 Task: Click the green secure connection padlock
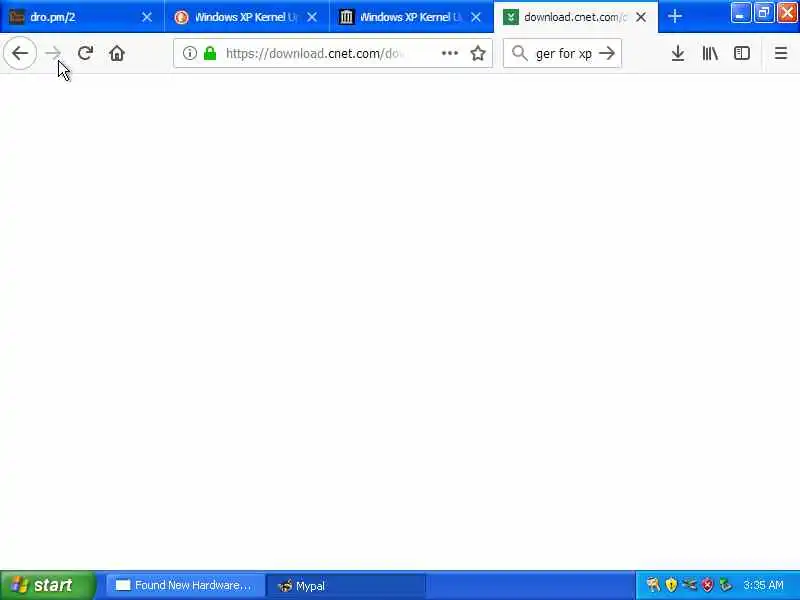[210, 53]
